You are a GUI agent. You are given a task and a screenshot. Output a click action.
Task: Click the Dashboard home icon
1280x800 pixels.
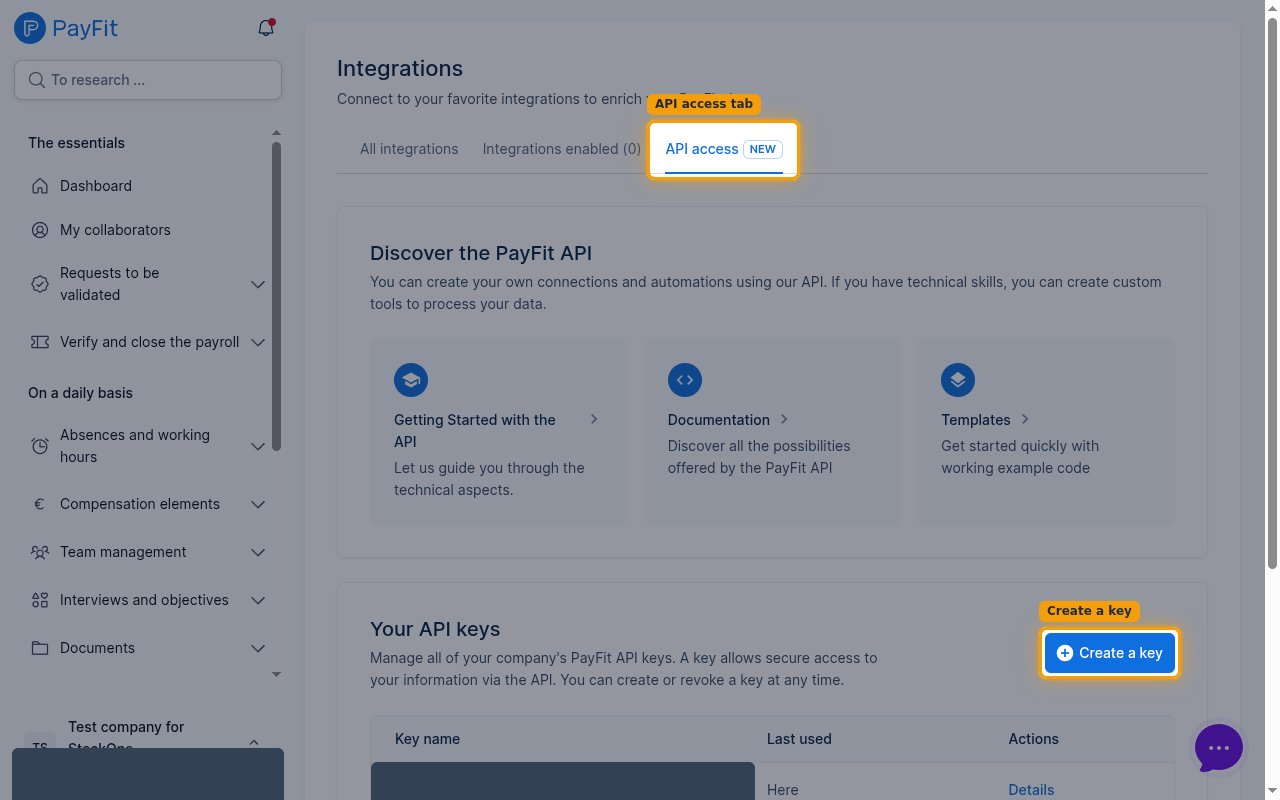40,186
